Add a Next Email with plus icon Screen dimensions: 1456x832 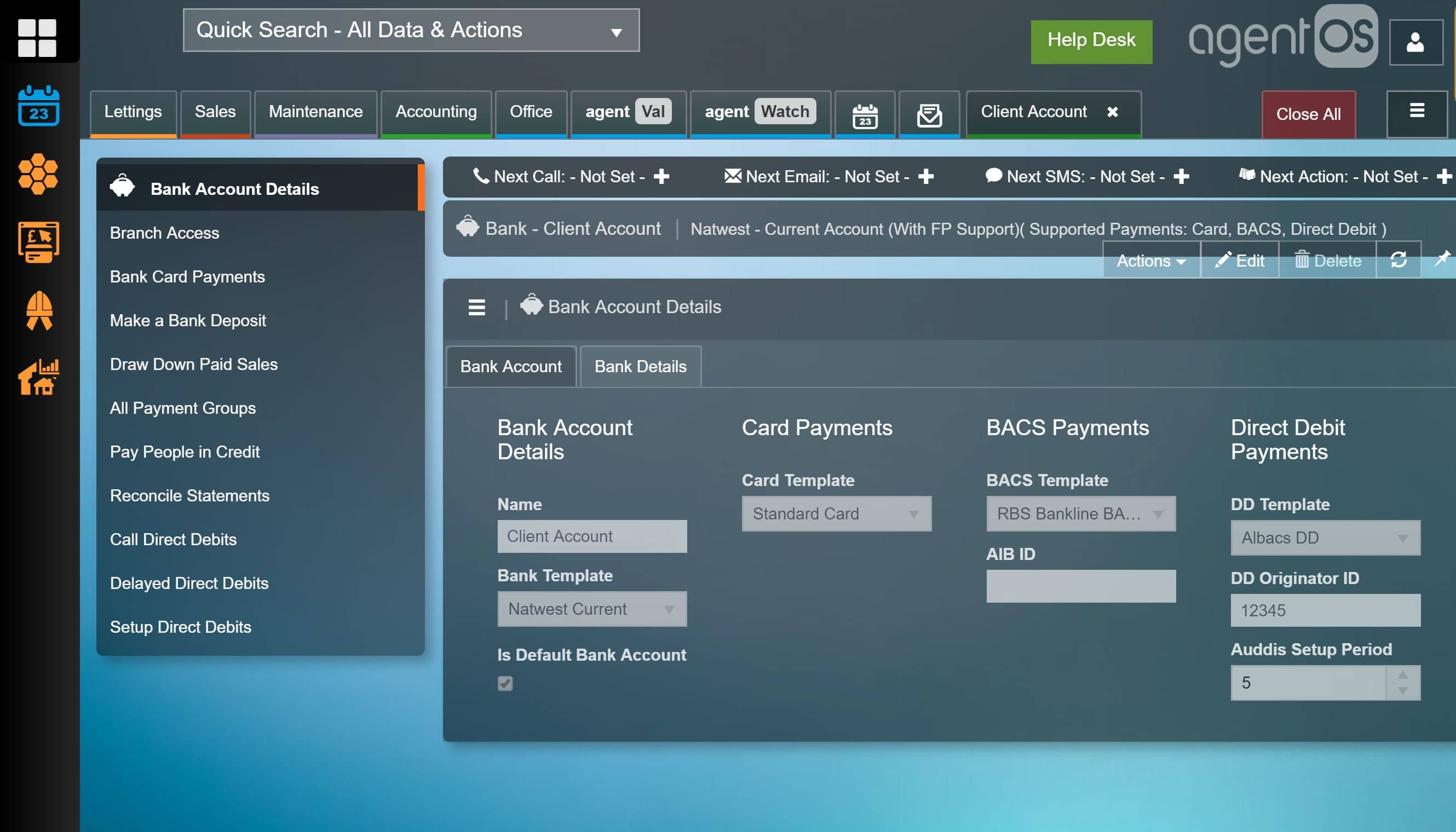point(926,177)
